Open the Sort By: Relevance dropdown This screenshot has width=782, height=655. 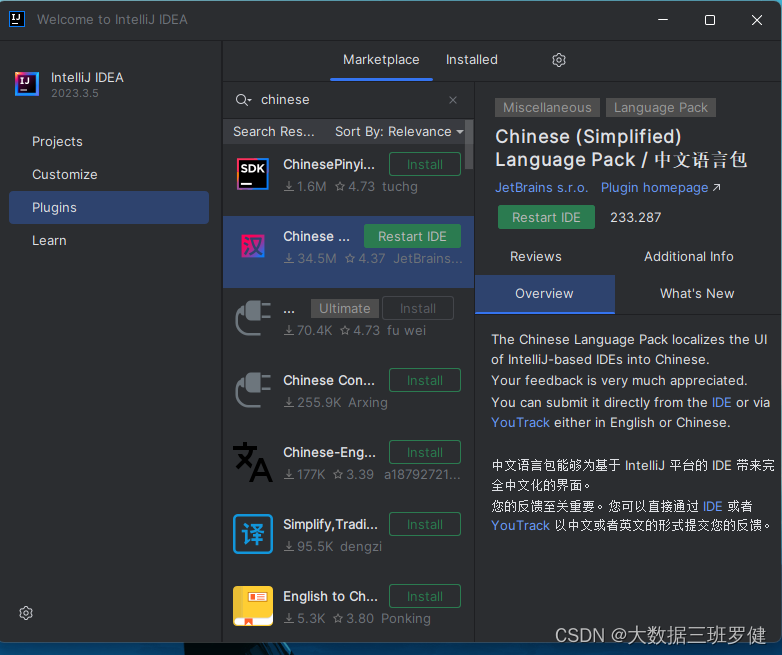(x=399, y=132)
